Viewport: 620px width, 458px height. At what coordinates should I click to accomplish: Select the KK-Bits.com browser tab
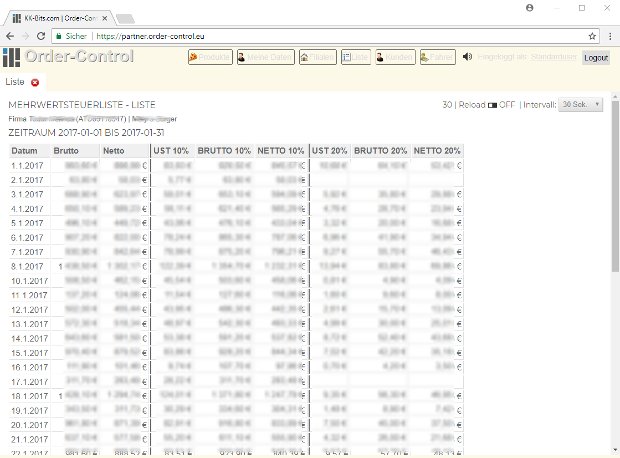[59, 18]
